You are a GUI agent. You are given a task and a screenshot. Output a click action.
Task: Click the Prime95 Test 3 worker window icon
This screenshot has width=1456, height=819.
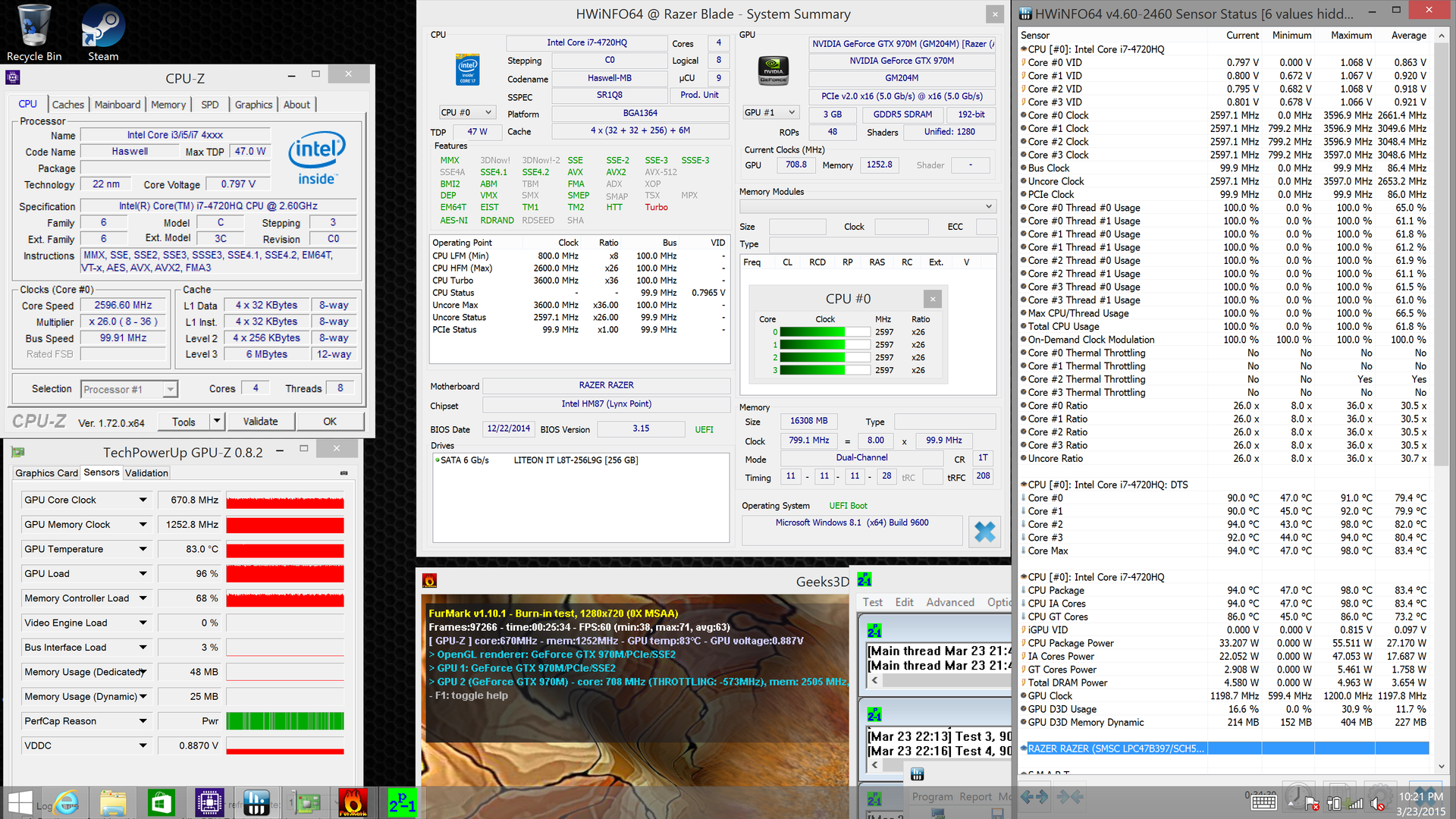(x=874, y=714)
